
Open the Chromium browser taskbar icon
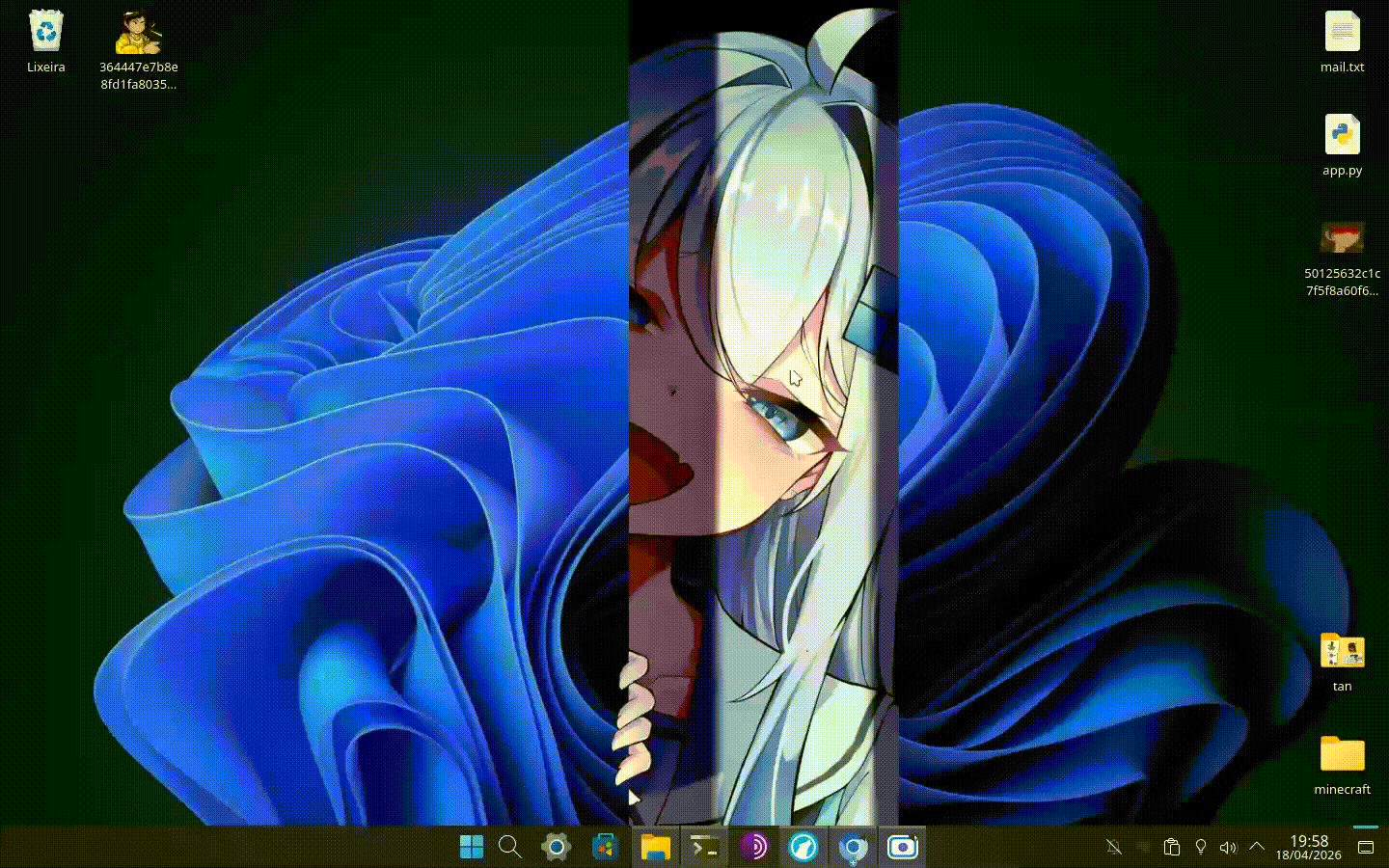point(853,847)
